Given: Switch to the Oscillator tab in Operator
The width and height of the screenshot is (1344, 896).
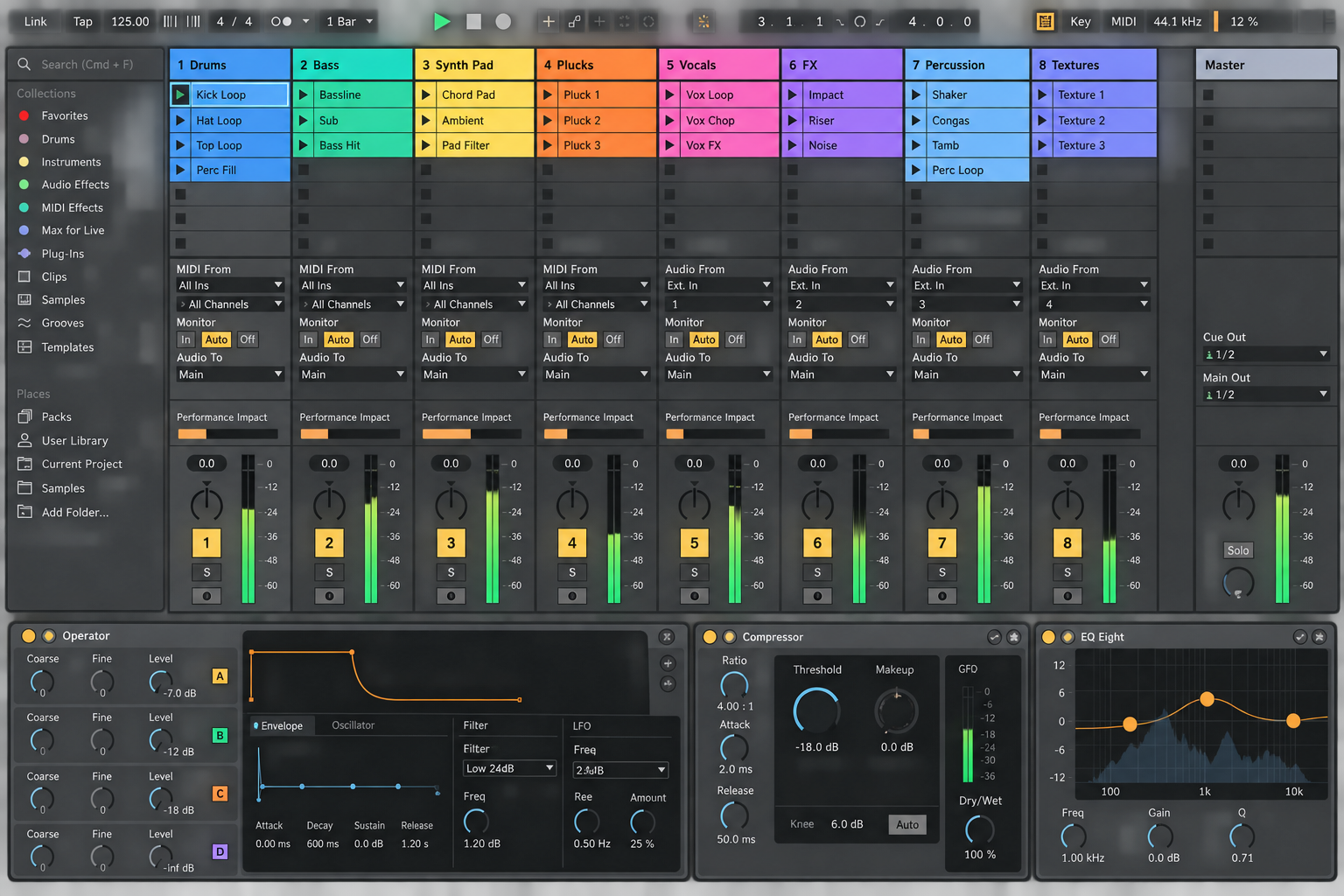Looking at the screenshot, I should point(353,725).
